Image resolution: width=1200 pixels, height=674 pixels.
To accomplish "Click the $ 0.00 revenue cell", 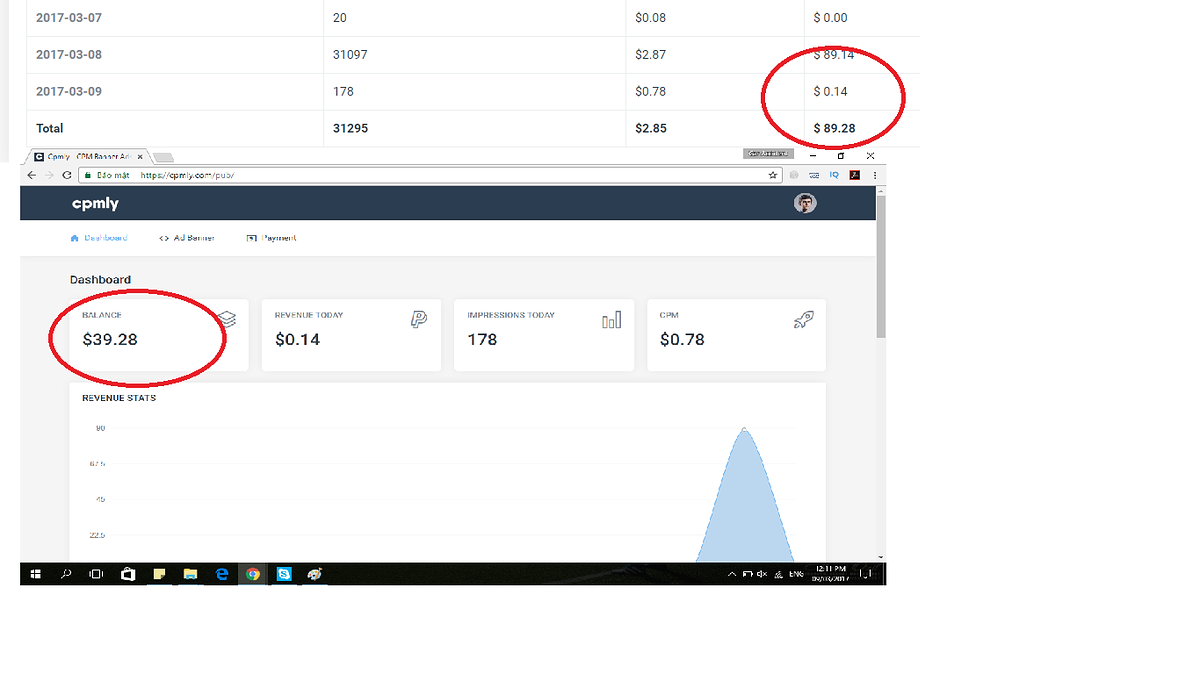I will pos(830,18).
